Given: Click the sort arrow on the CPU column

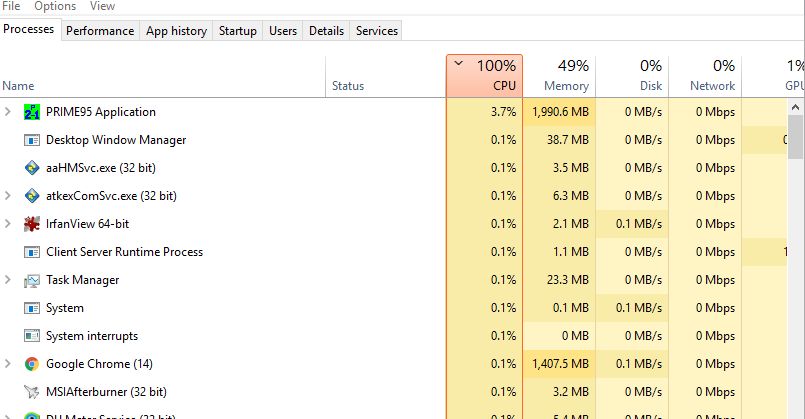Looking at the screenshot, I should (x=458, y=64).
